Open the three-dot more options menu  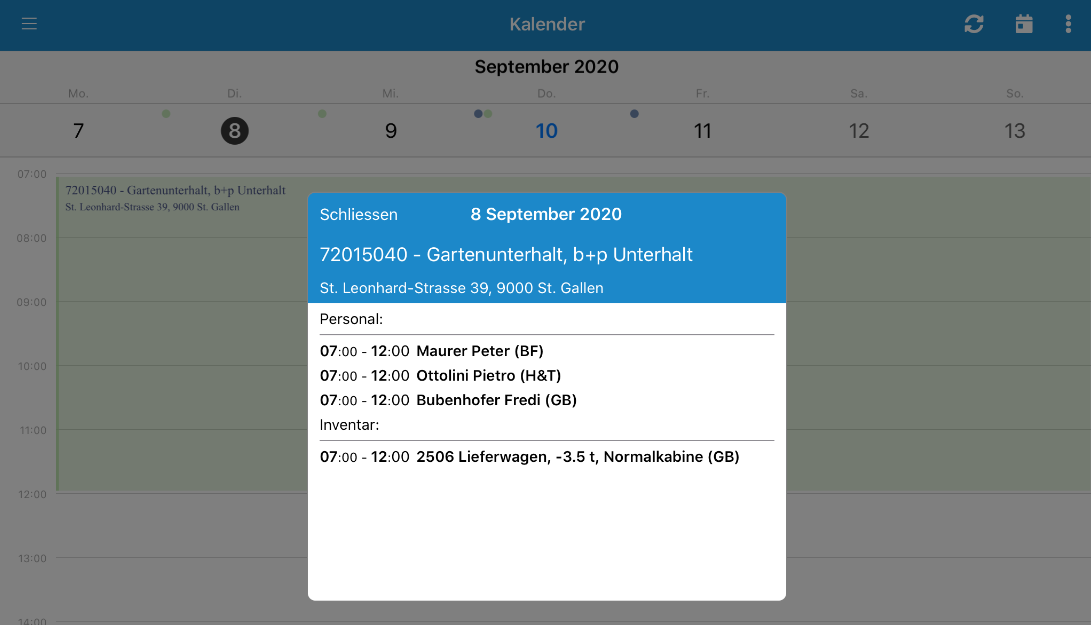[x=1068, y=24]
